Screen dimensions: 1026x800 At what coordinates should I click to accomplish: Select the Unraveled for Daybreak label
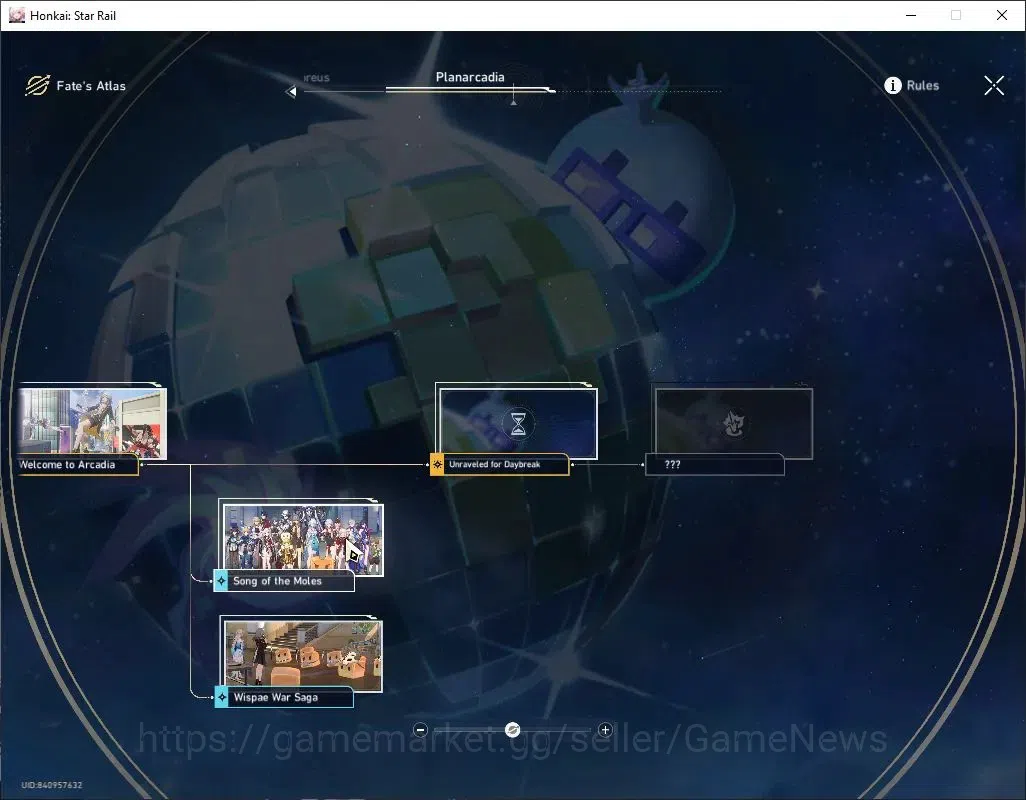pos(495,464)
